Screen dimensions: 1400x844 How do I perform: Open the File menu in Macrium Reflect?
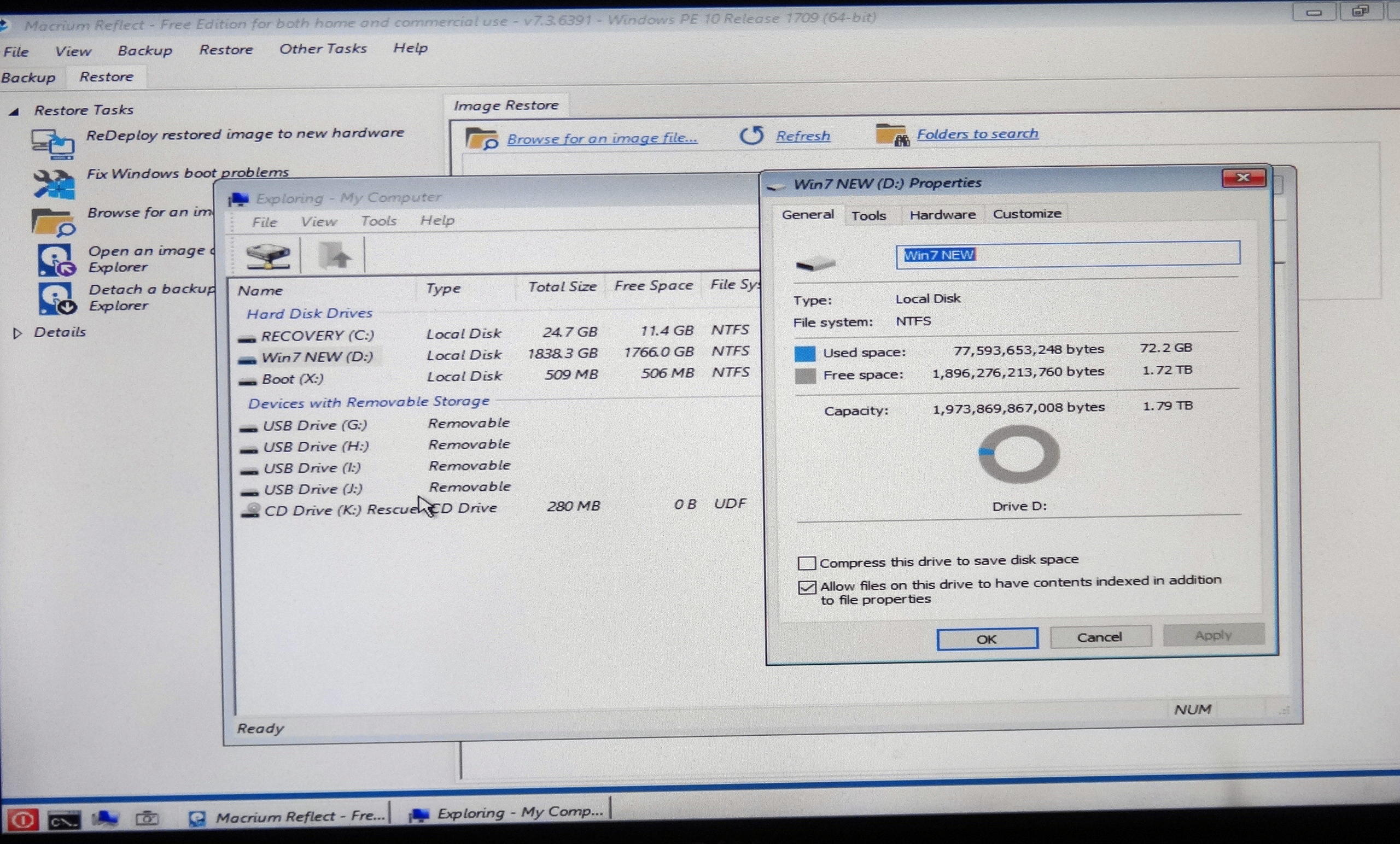[16, 52]
